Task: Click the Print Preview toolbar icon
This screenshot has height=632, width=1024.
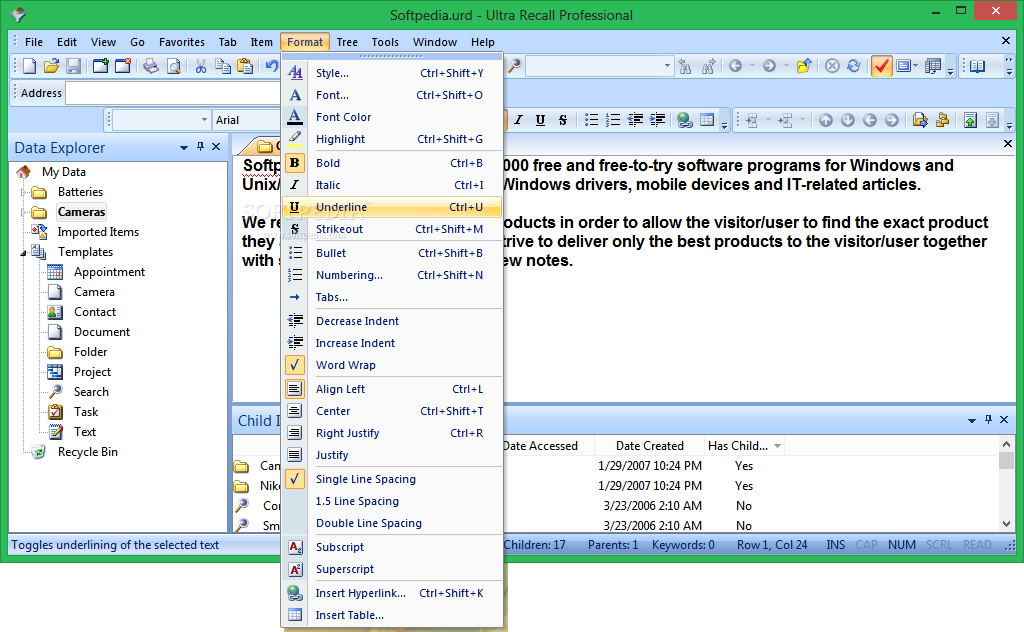Action: click(173, 66)
